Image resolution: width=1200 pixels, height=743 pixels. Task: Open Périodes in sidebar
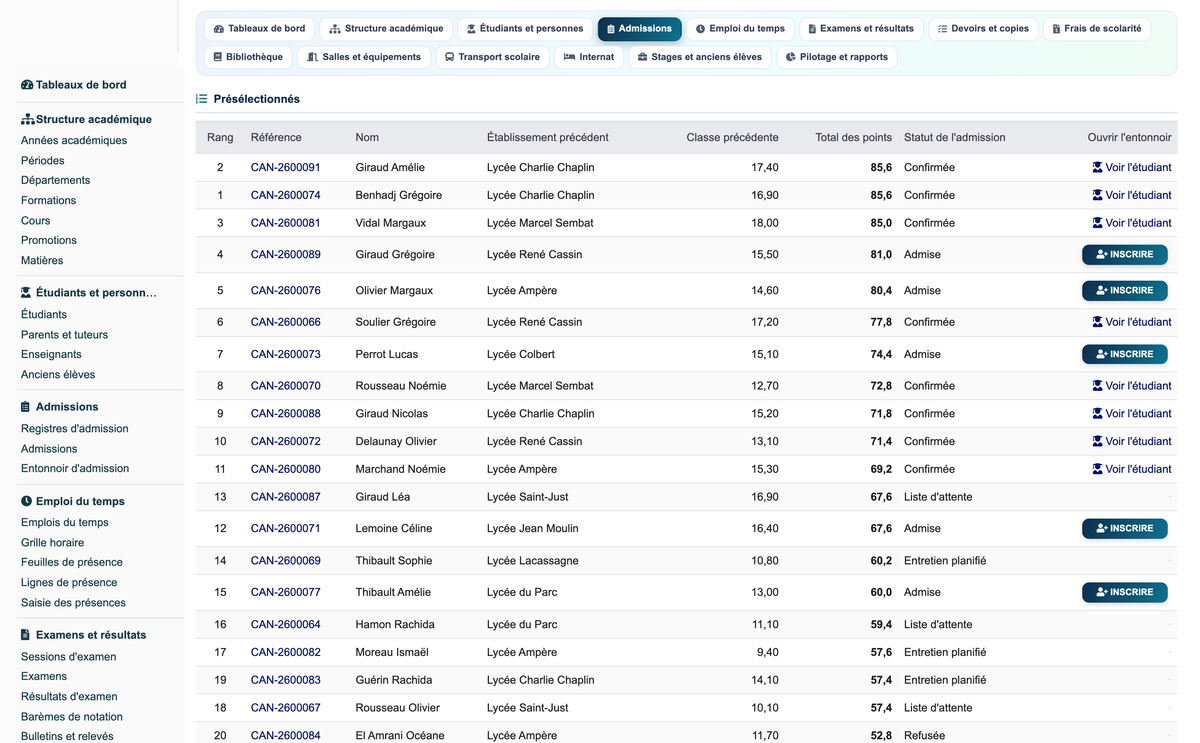coord(43,161)
